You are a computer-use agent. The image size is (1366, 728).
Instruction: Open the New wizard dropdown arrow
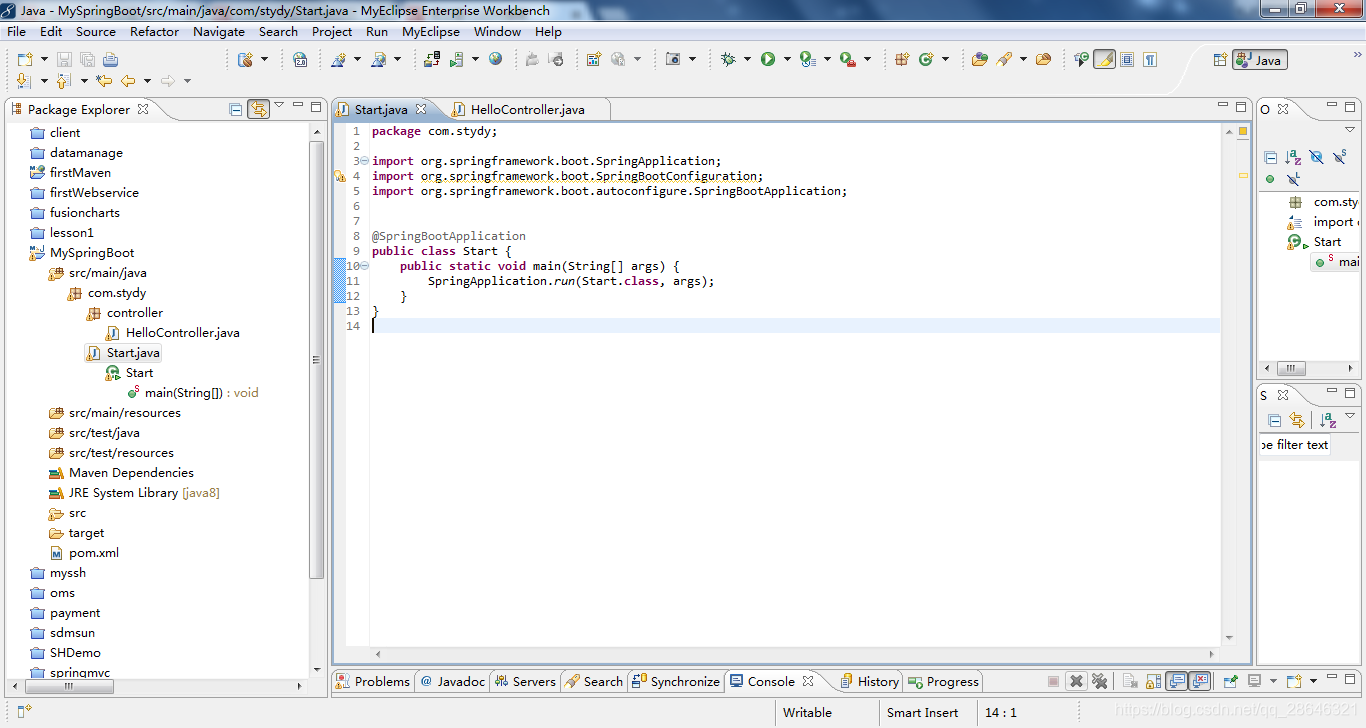tap(44, 60)
